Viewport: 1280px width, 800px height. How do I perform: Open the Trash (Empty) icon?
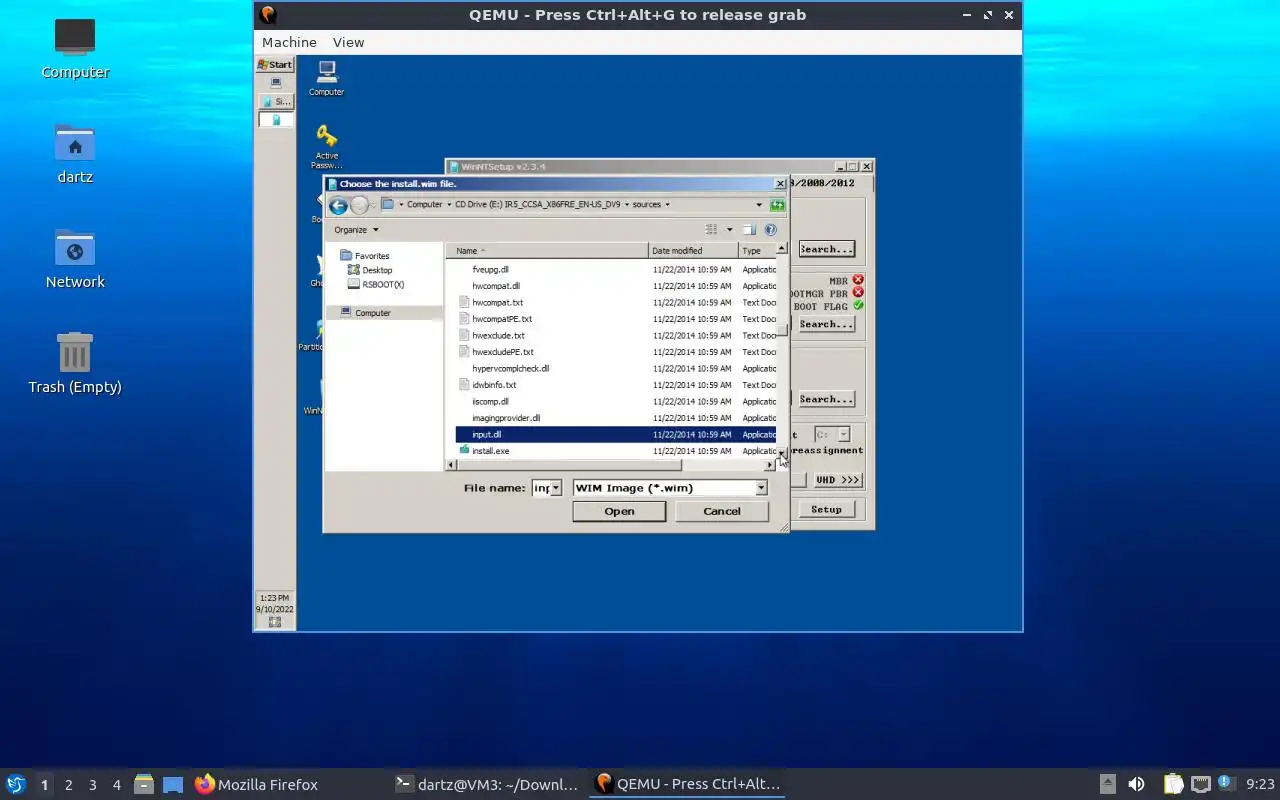pyautogui.click(x=75, y=364)
